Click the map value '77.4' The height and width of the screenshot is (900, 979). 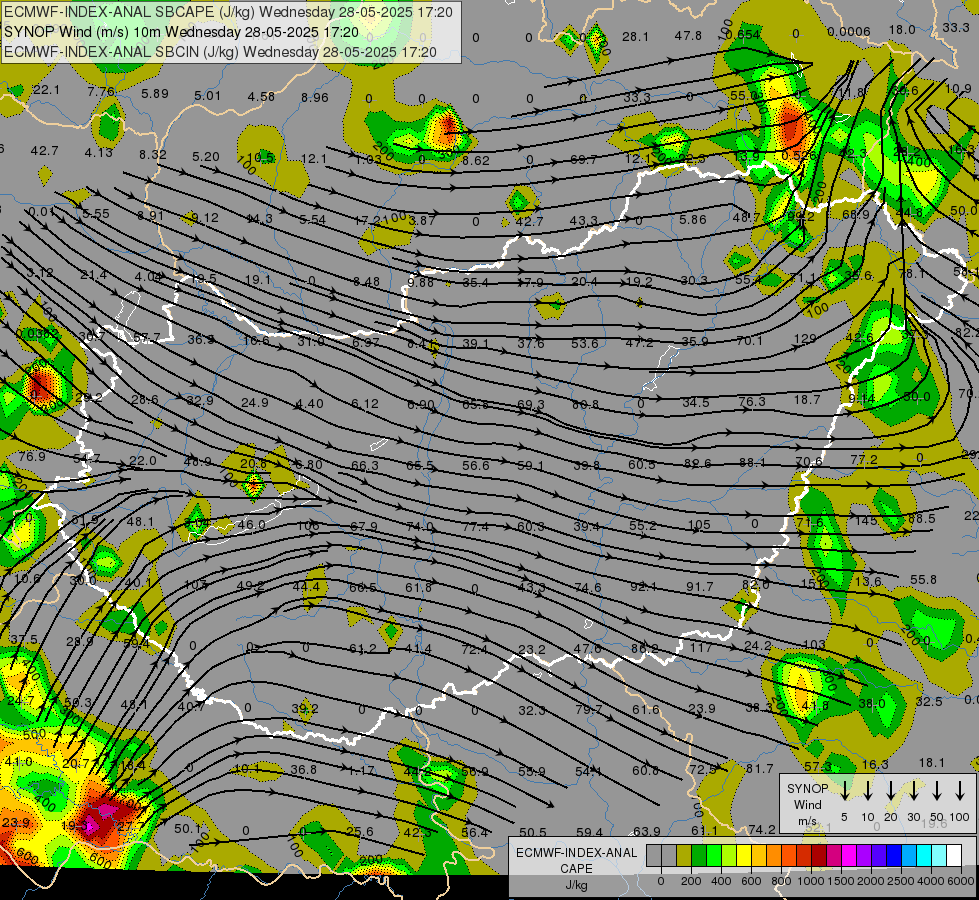point(475,527)
